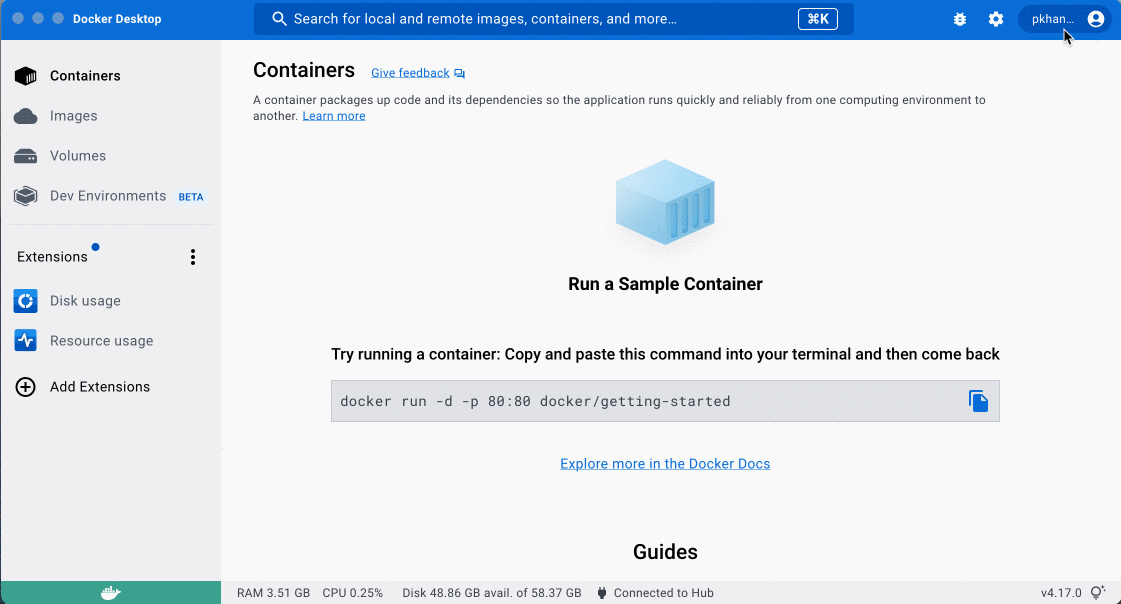Click the Volumes drive icon
The height and width of the screenshot is (604, 1121).
[x=26, y=156]
